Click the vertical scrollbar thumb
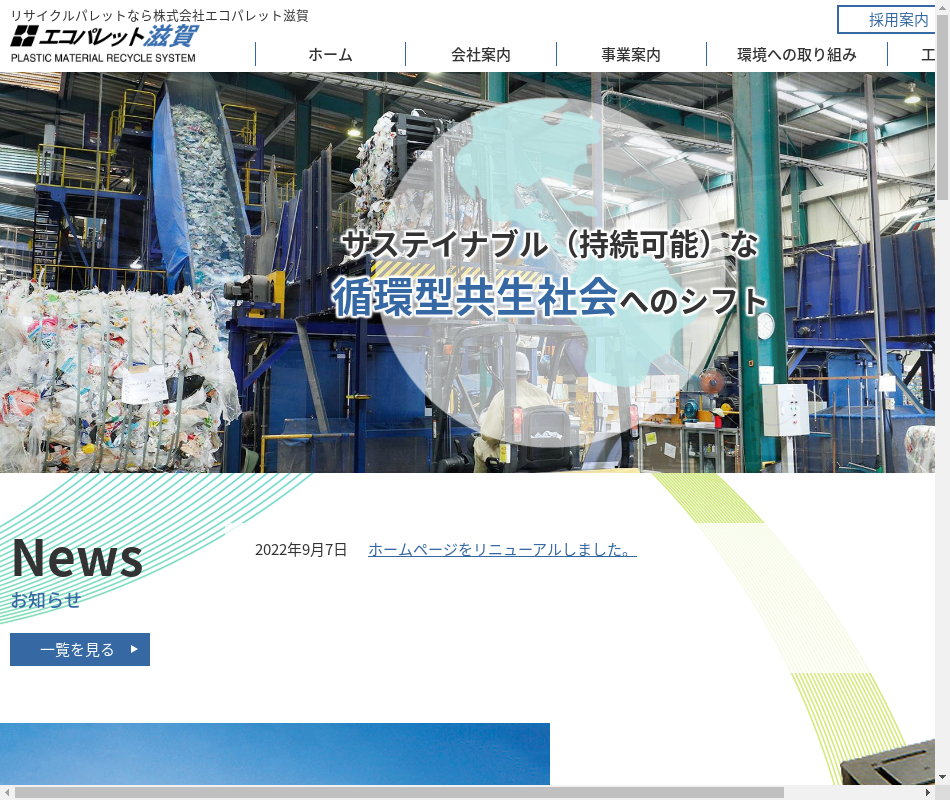 pyautogui.click(x=942, y=100)
